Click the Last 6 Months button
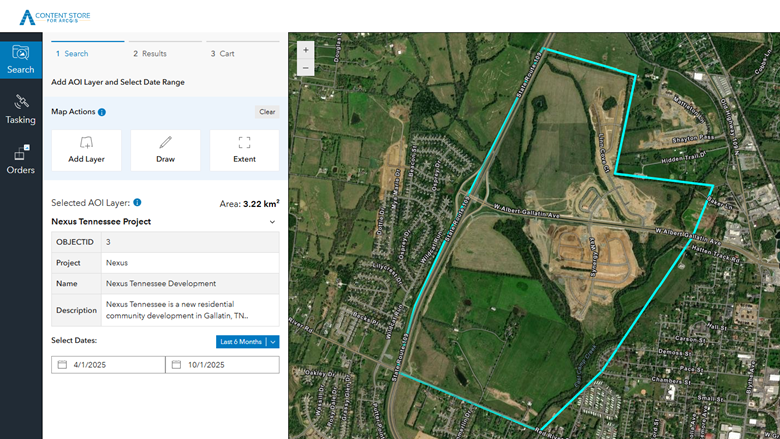Image resolution: width=780 pixels, height=439 pixels. tap(240, 342)
